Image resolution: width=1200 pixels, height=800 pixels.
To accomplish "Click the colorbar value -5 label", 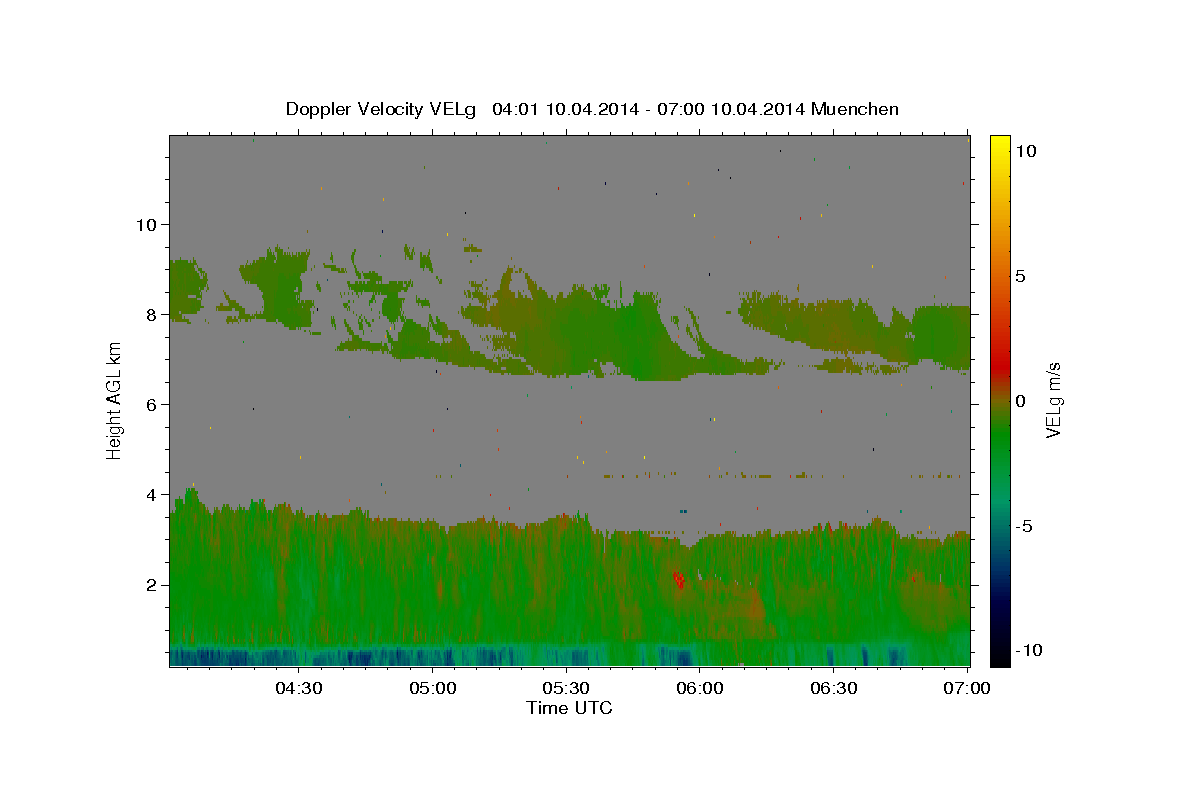I will pos(1023,526).
